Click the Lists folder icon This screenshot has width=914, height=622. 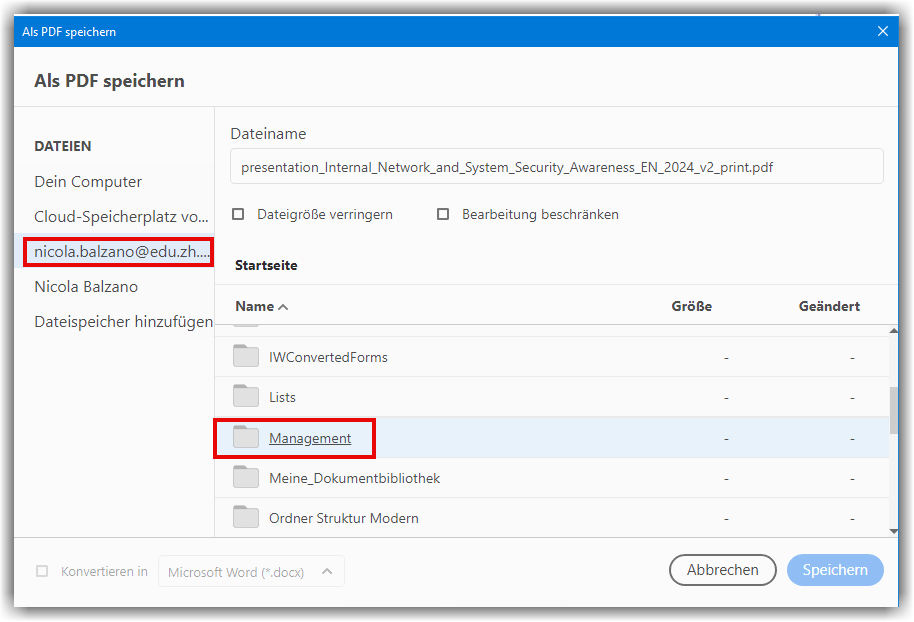tap(246, 397)
